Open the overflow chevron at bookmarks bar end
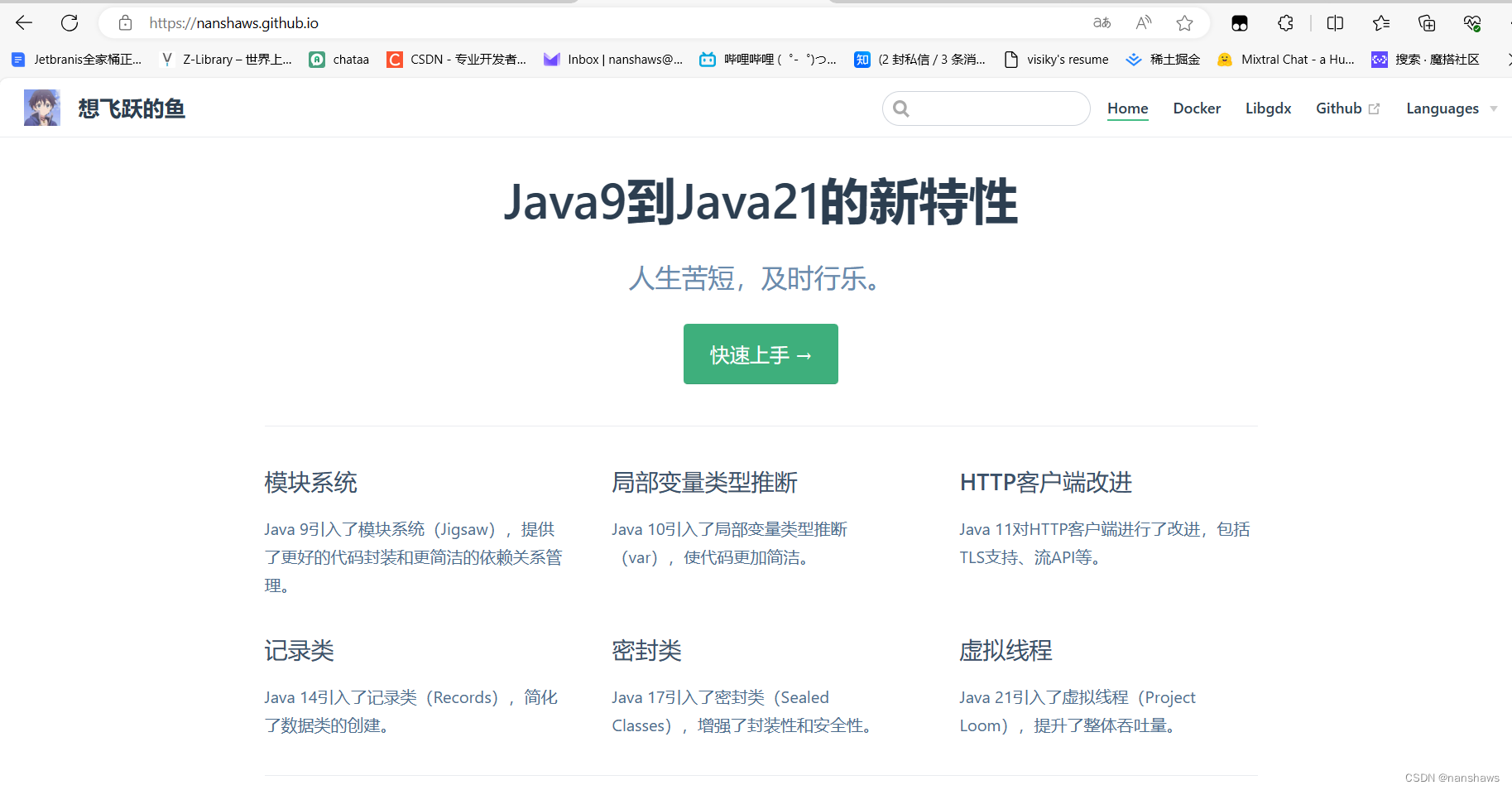Viewport: 1512px width, 790px height. click(x=1508, y=59)
